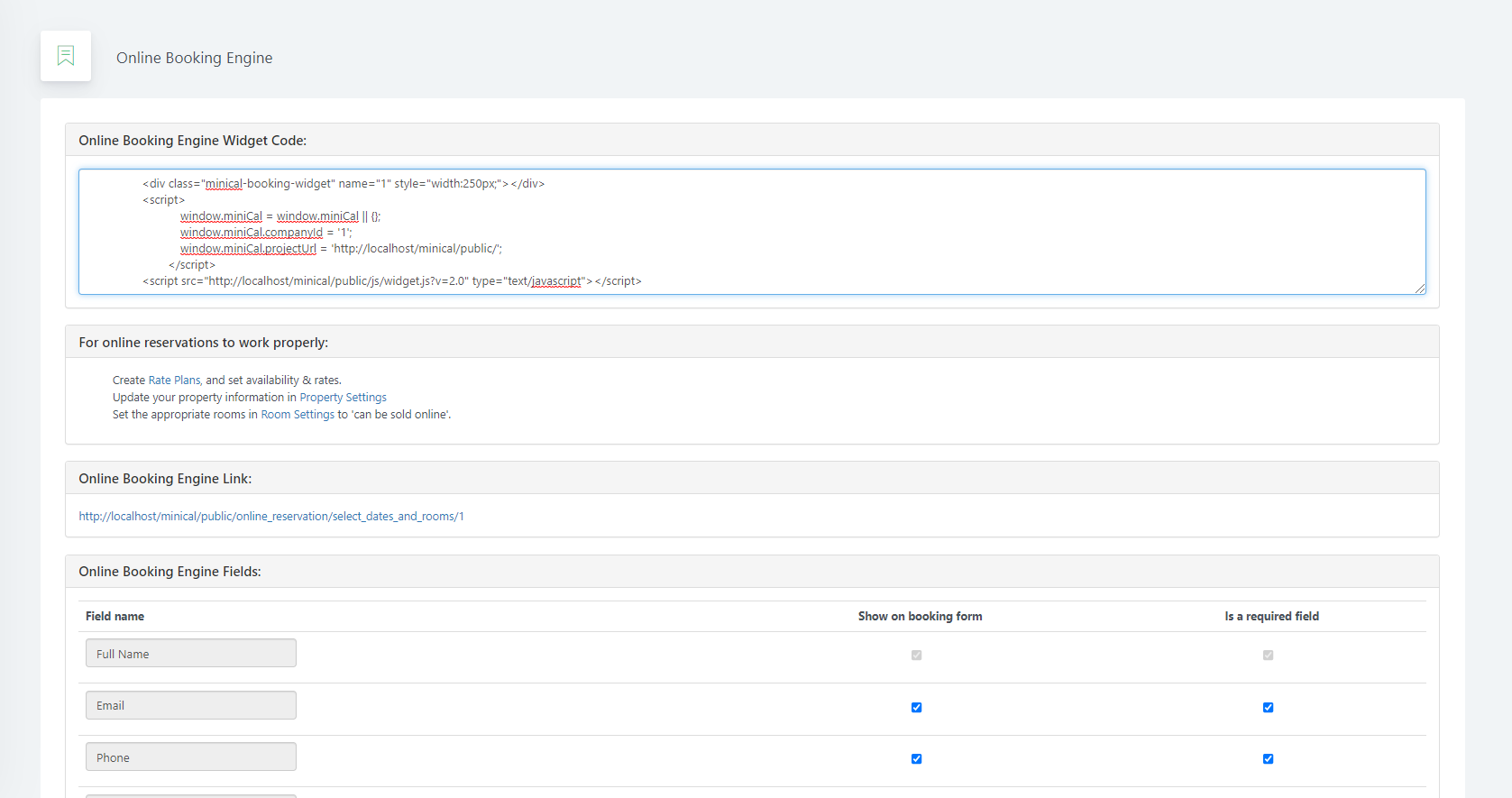Toggle Email required field checkbox

1268,707
